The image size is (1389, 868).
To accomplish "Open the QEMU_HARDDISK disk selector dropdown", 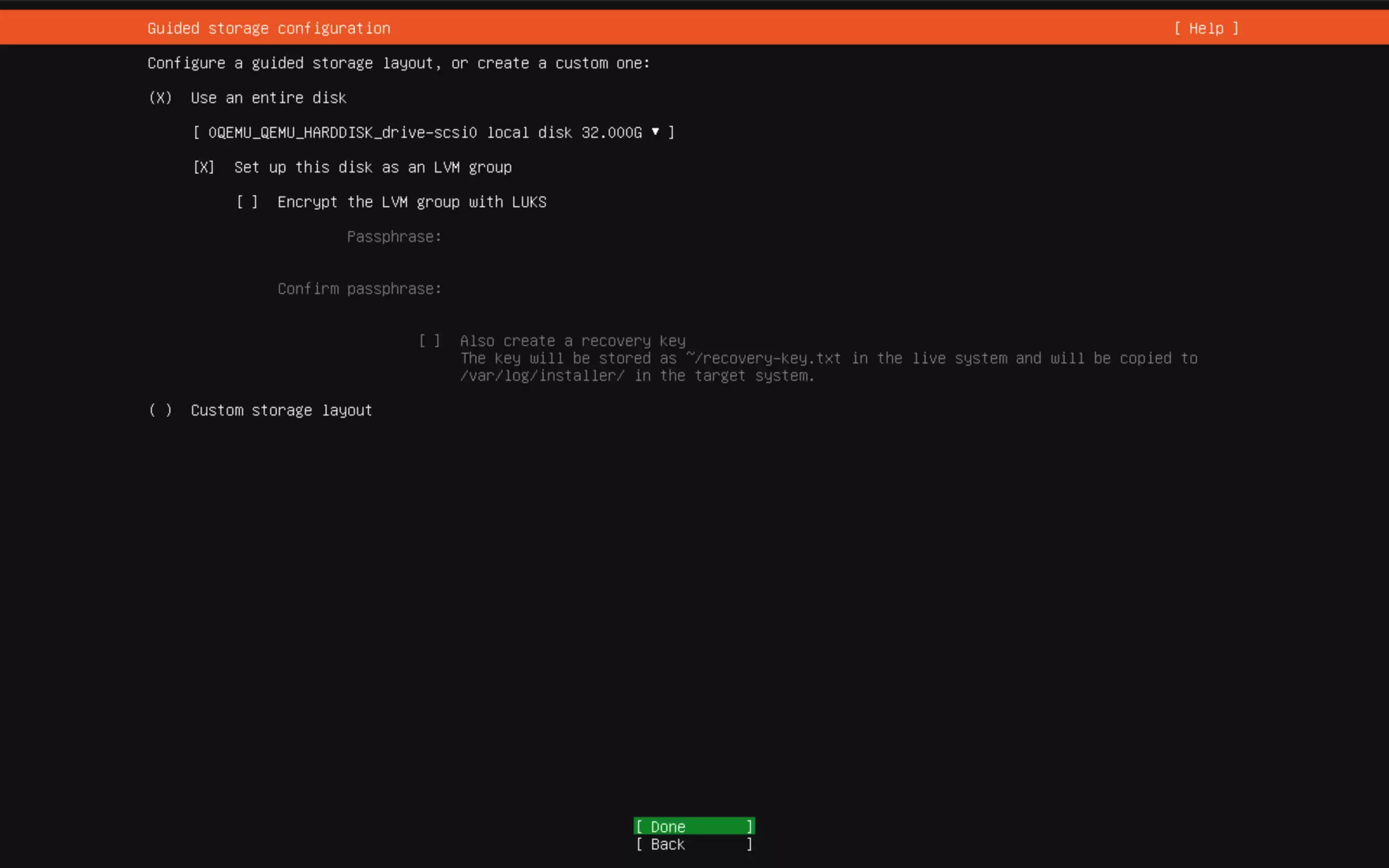I will point(433,132).
